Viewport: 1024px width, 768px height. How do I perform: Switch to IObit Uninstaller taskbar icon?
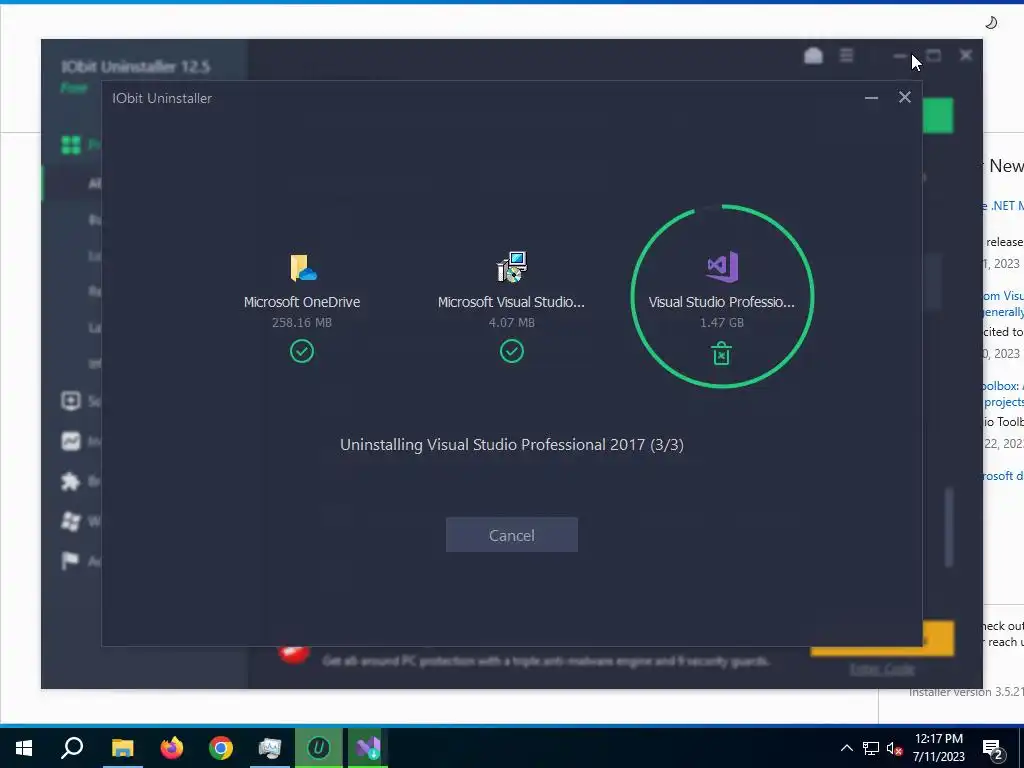click(318, 747)
